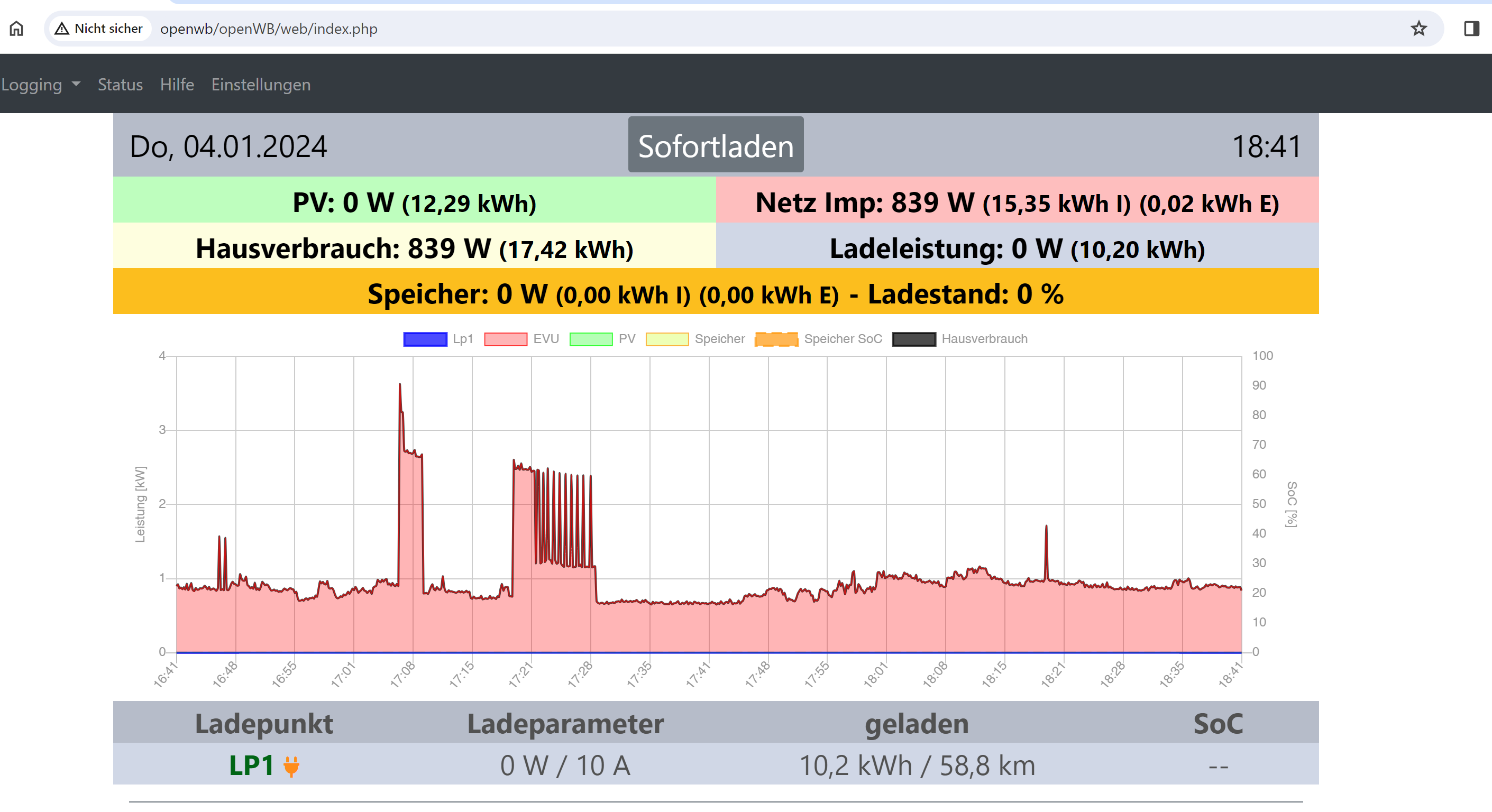This screenshot has height=812, width=1492.
Task: Go to Einstellungen in the navbar
Action: [x=261, y=85]
